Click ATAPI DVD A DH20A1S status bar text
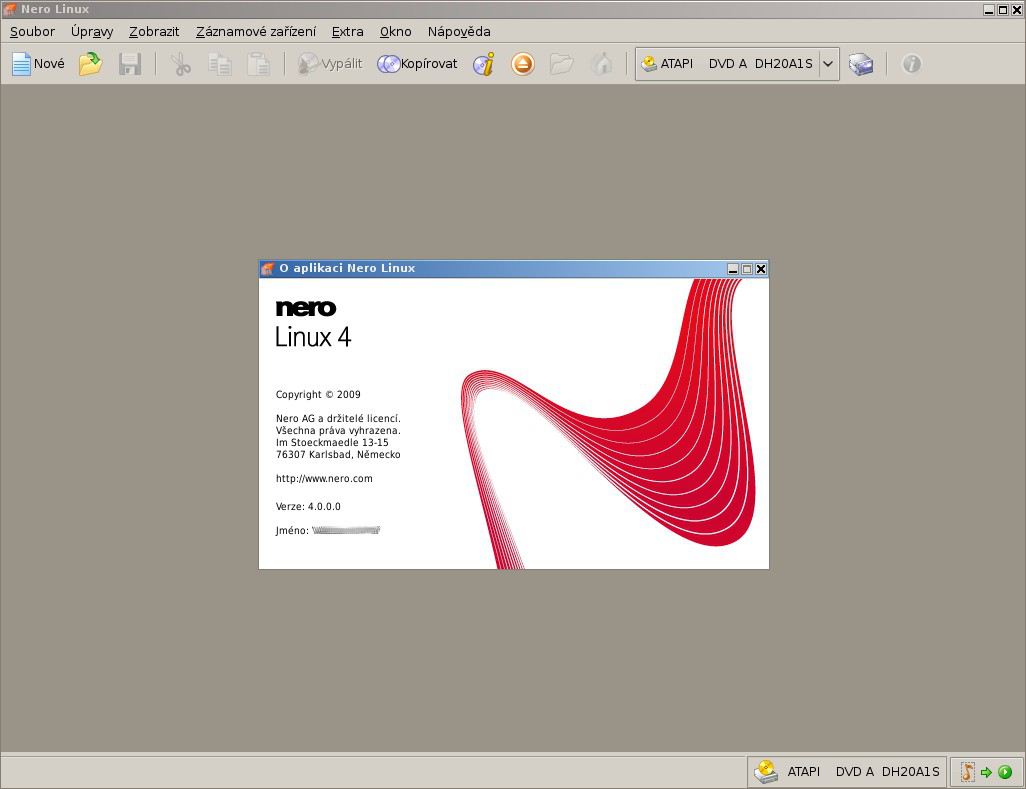Viewport: 1026px width, 789px height. coord(863,772)
